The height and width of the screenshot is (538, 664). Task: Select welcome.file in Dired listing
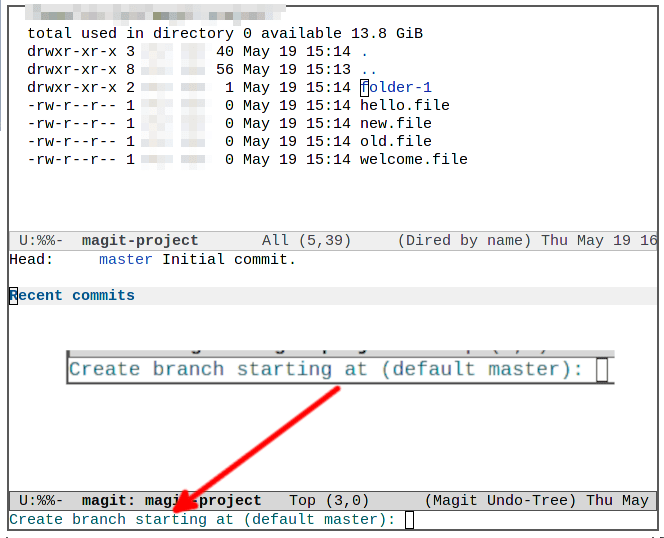(414, 159)
